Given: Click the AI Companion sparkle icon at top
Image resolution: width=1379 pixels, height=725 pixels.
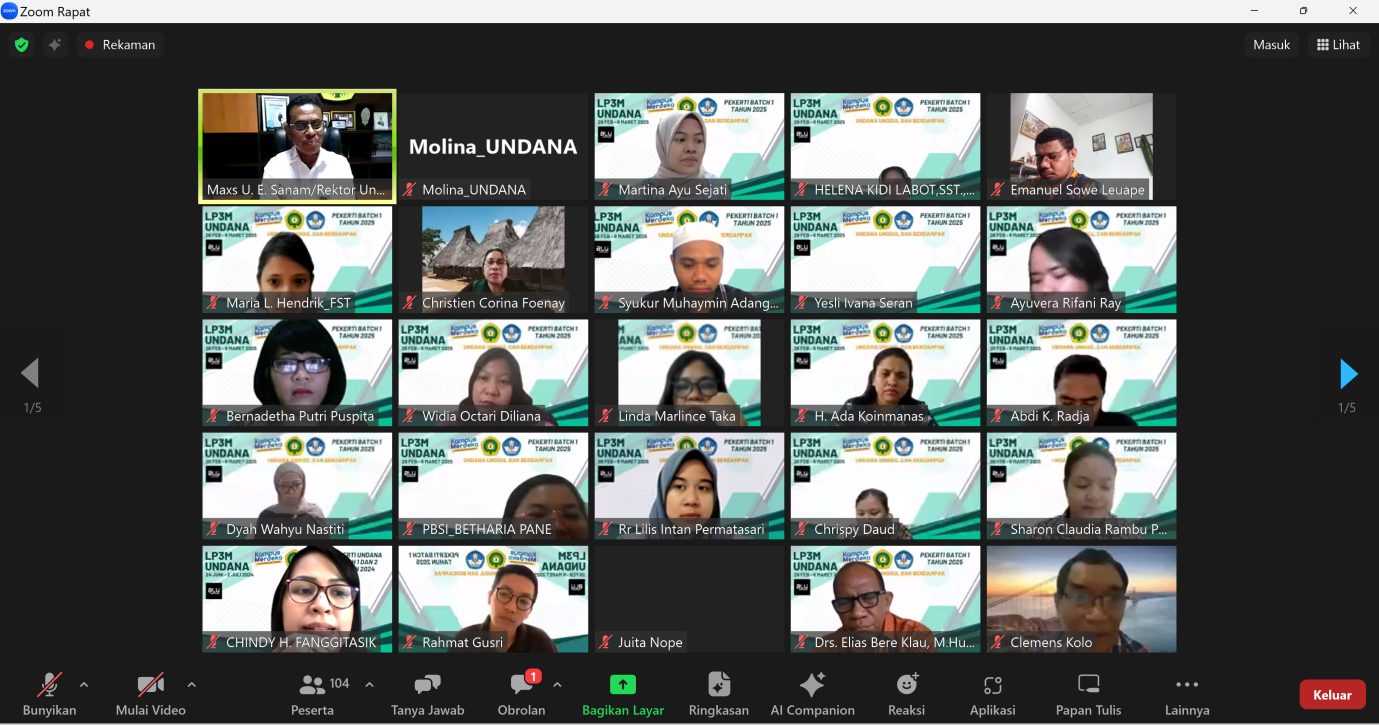Looking at the screenshot, I should click(x=55, y=45).
